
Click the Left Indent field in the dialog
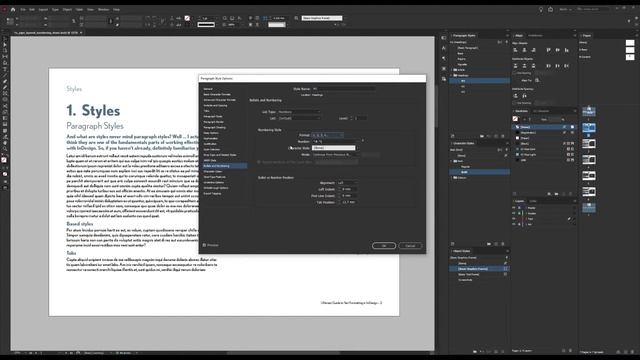point(349,189)
